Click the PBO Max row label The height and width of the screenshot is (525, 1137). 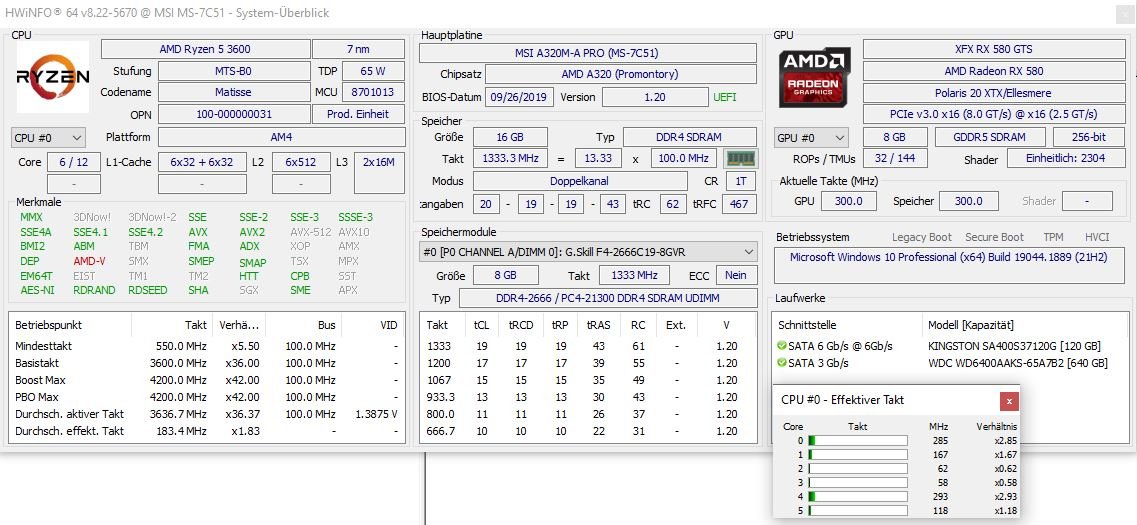tap(37, 397)
